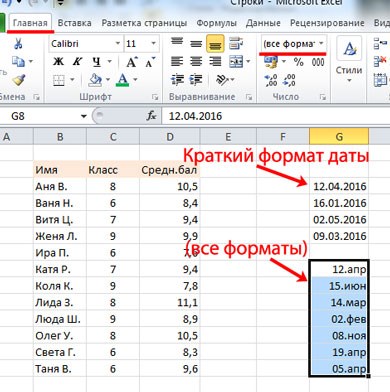Decrease decimal places icon
390x392 pixels.
coord(289,80)
